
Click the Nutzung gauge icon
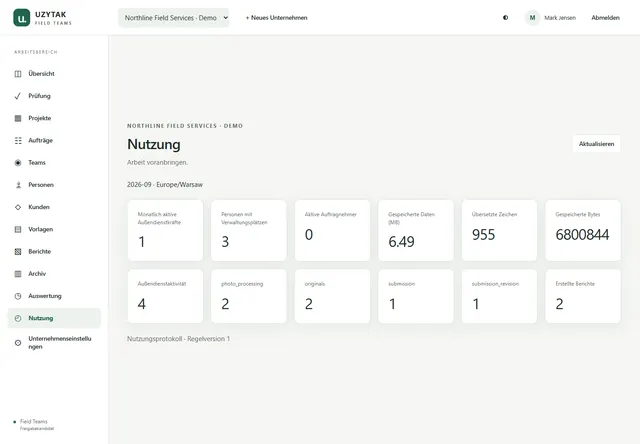pos(18,318)
